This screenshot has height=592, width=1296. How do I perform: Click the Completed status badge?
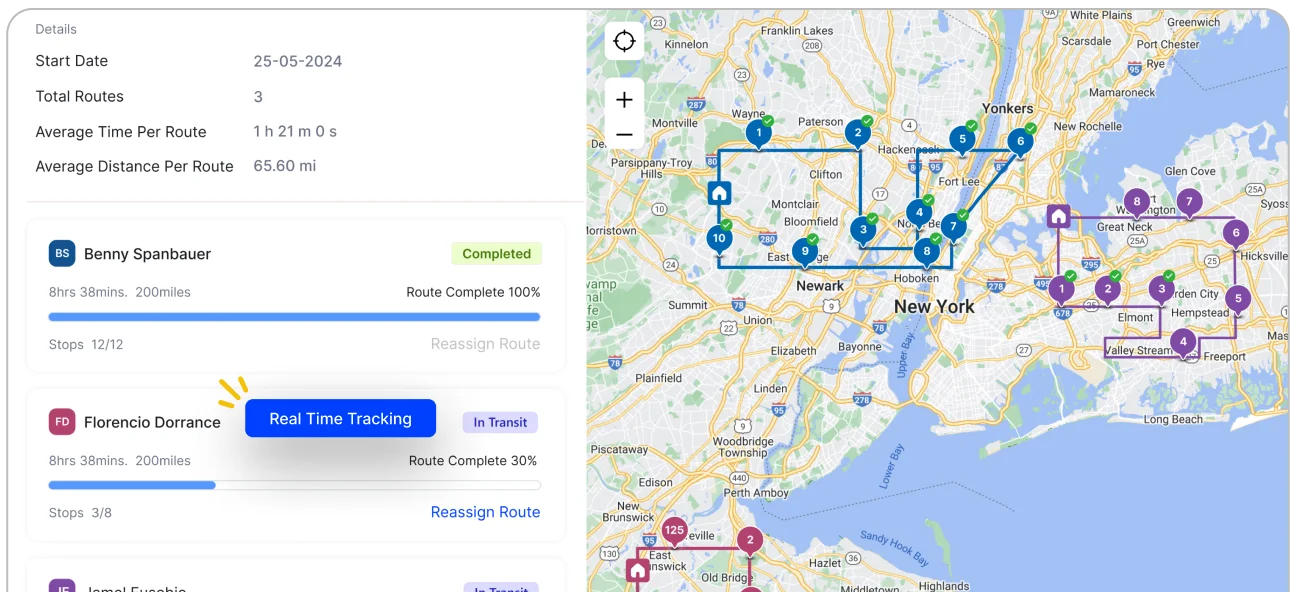496,254
